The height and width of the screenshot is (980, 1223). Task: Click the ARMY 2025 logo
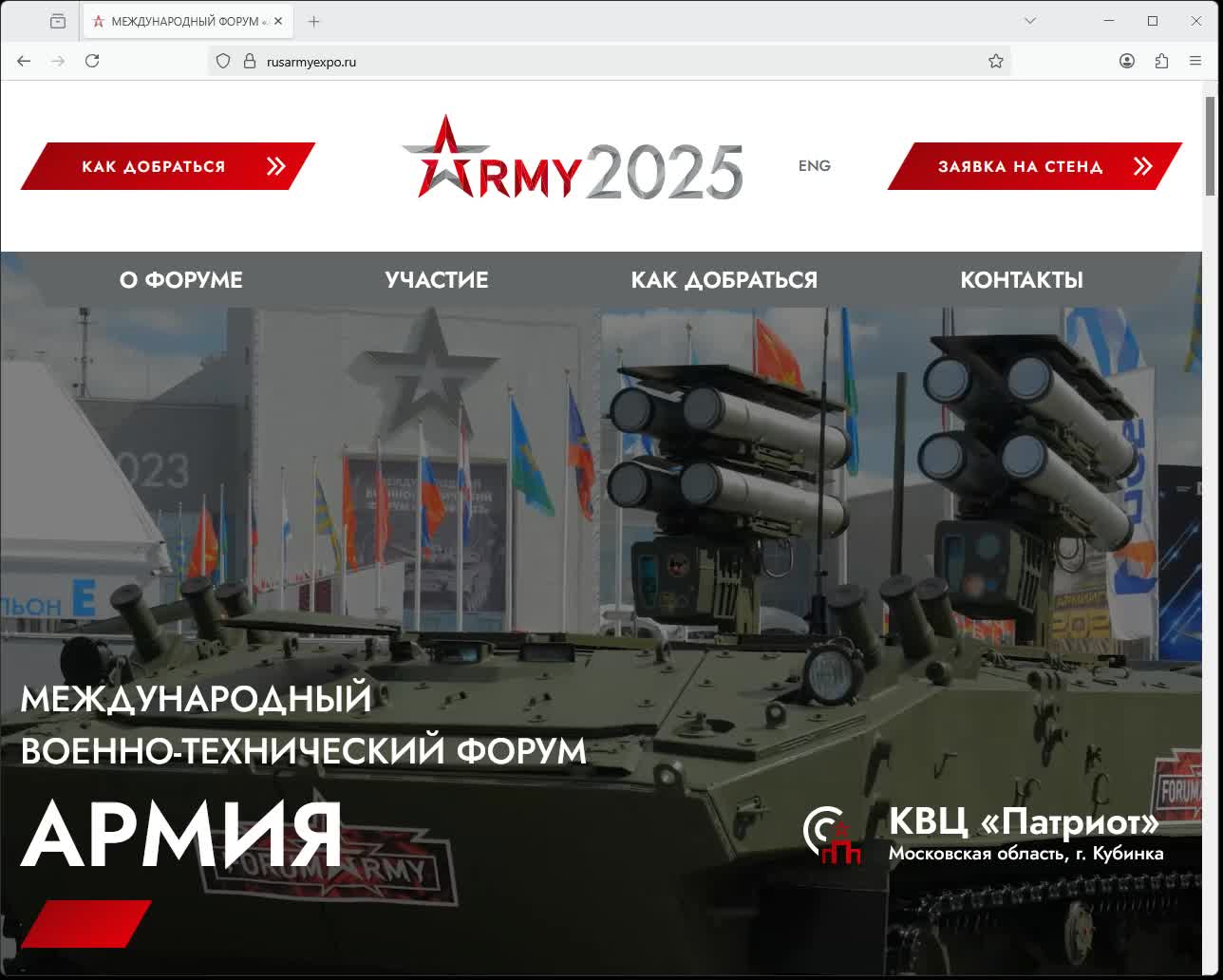572,161
